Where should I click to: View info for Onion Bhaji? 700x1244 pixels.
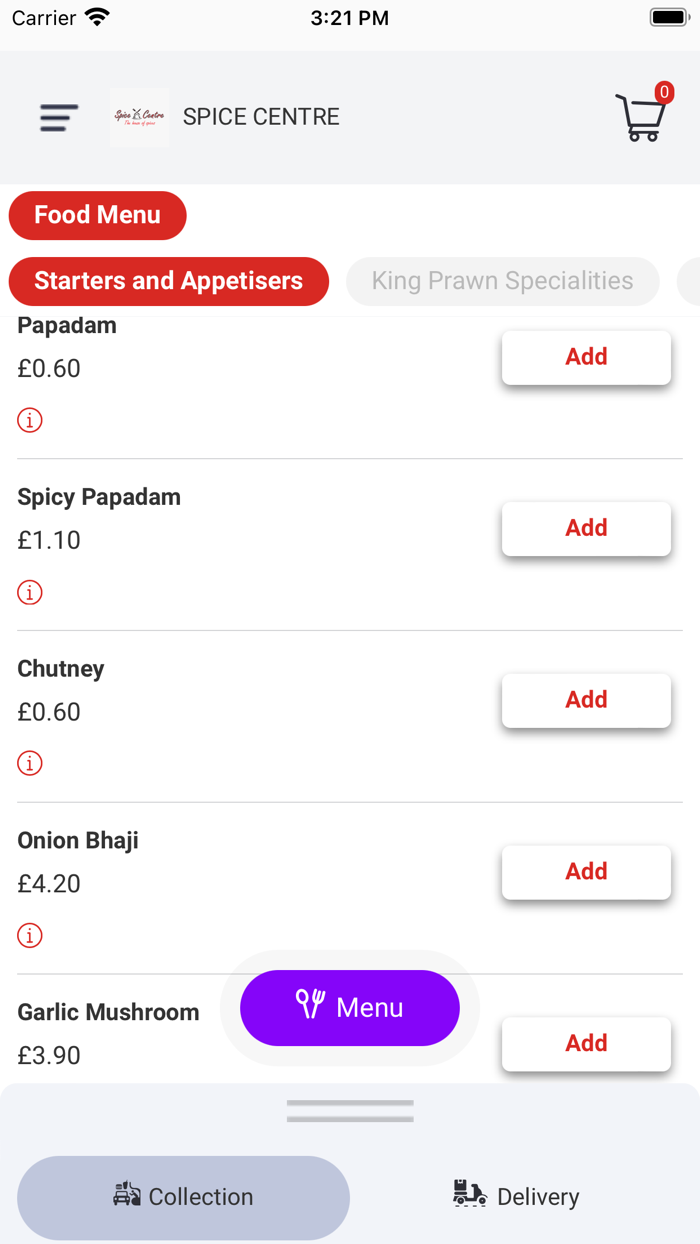click(x=29, y=935)
